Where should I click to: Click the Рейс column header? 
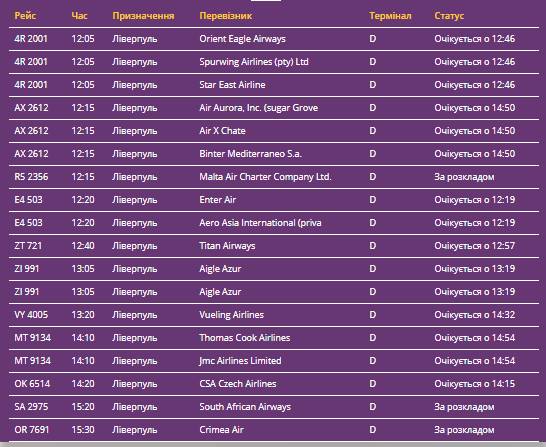point(25,16)
